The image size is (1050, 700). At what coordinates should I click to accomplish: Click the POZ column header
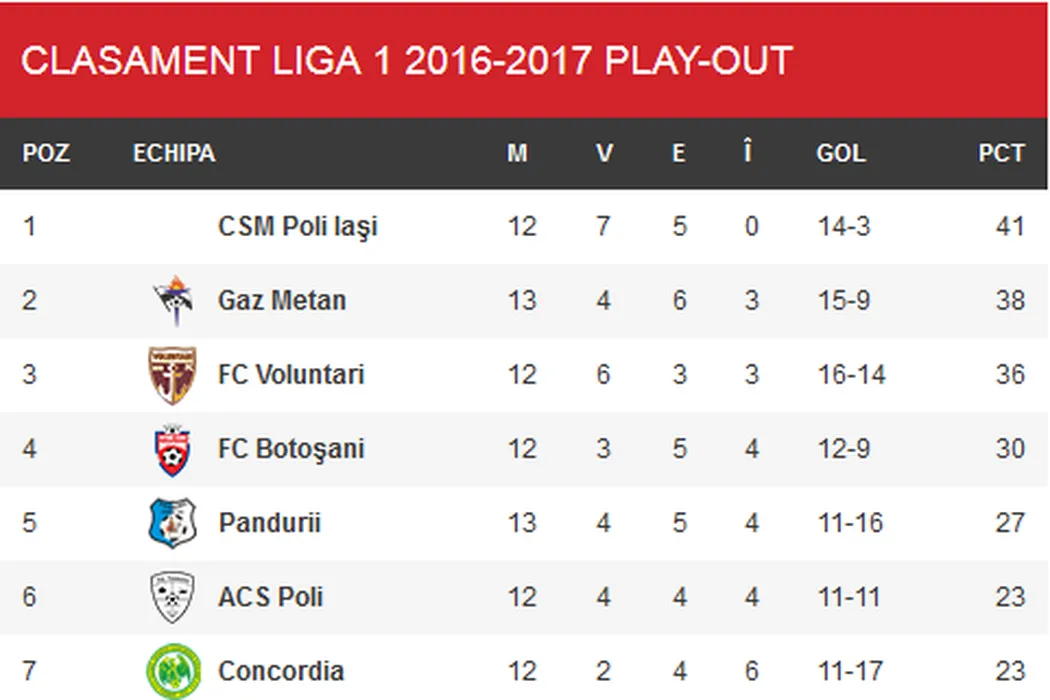click(x=46, y=154)
